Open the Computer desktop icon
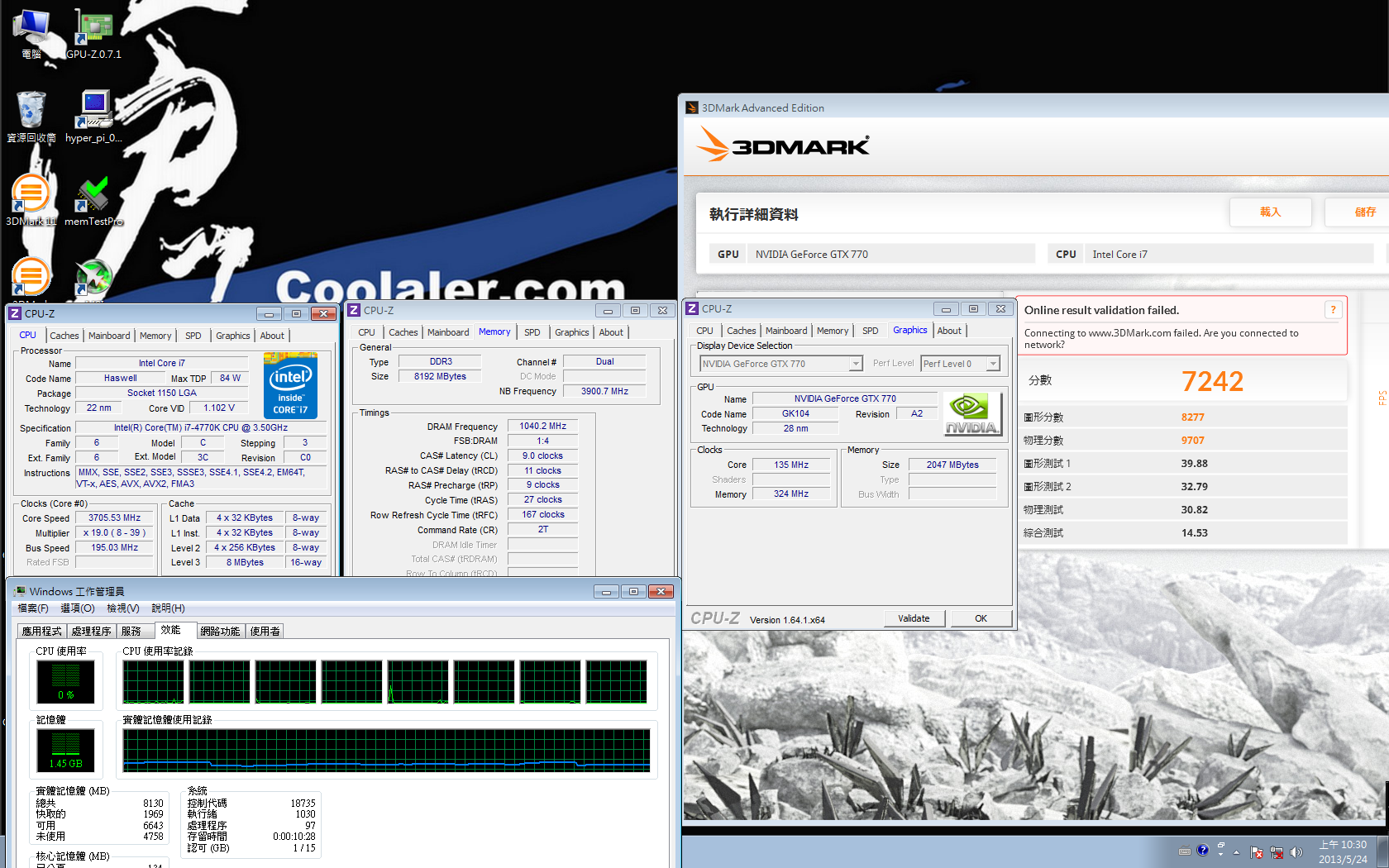The width and height of the screenshot is (1389, 868). (x=31, y=33)
